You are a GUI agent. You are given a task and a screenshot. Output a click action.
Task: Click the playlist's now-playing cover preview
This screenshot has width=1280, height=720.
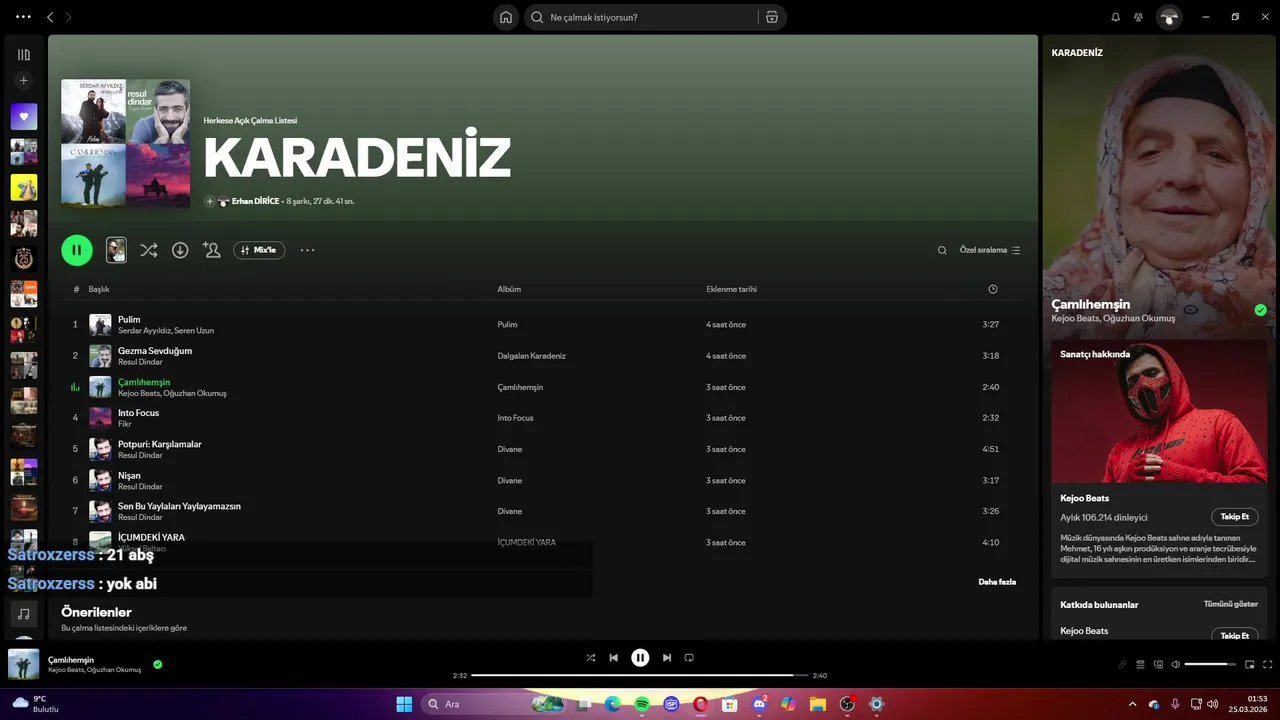tap(116, 250)
